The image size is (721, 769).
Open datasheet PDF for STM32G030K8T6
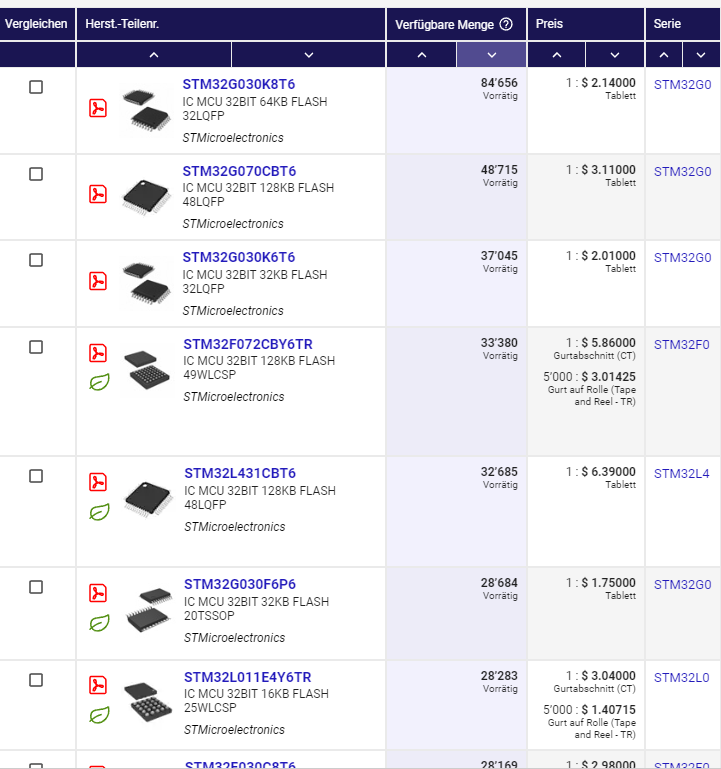(x=98, y=108)
